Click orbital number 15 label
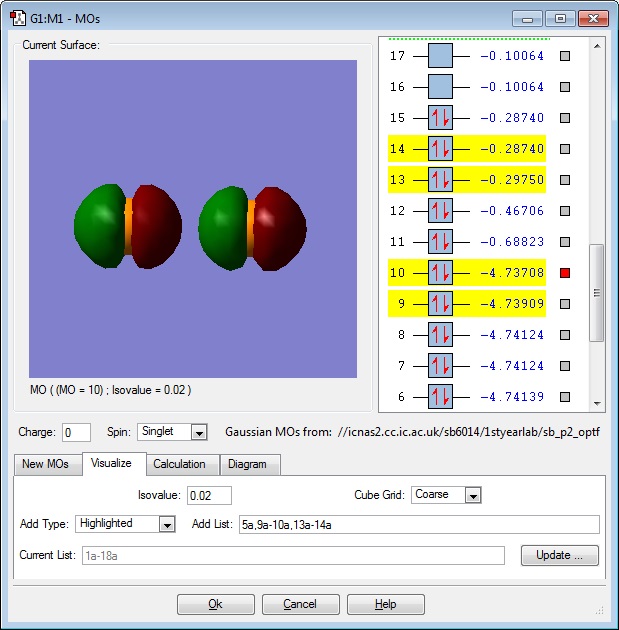The width and height of the screenshot is (619, 630). coord(397,118)
